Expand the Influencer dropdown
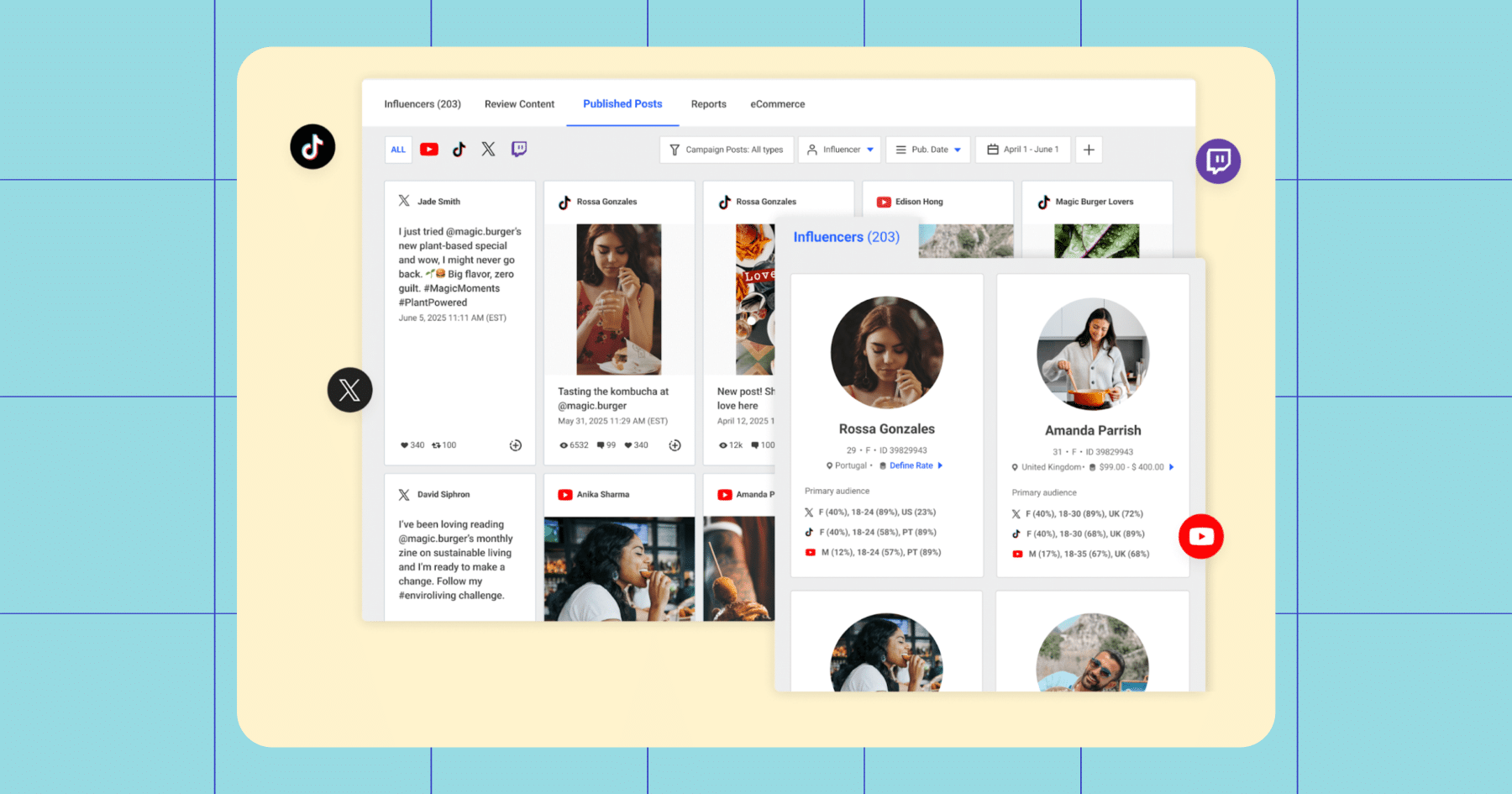Viewport: 1512px width, 794px height. [840, 150]
